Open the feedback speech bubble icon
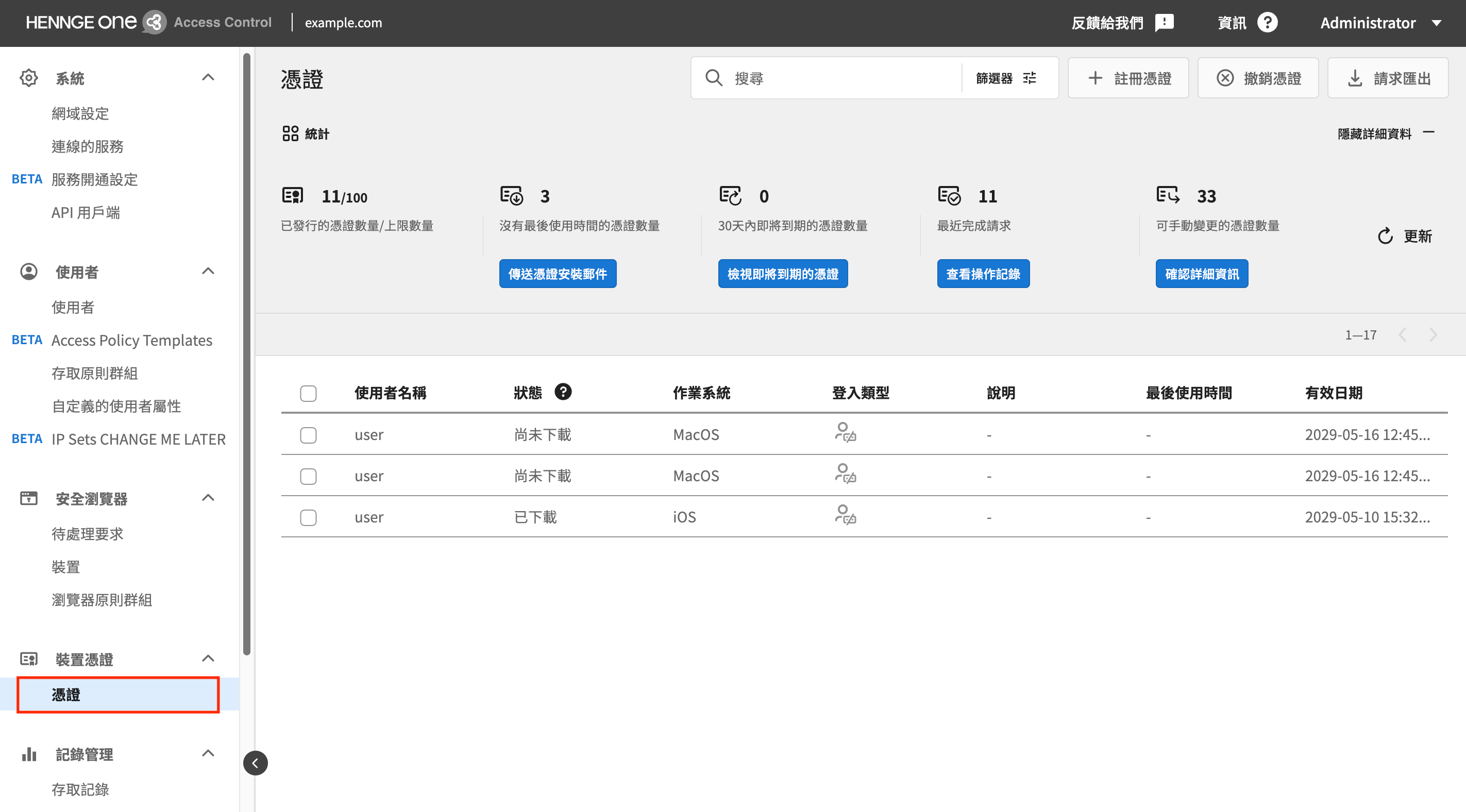This screenshot has width=1466, height=812. point(1165,23)
